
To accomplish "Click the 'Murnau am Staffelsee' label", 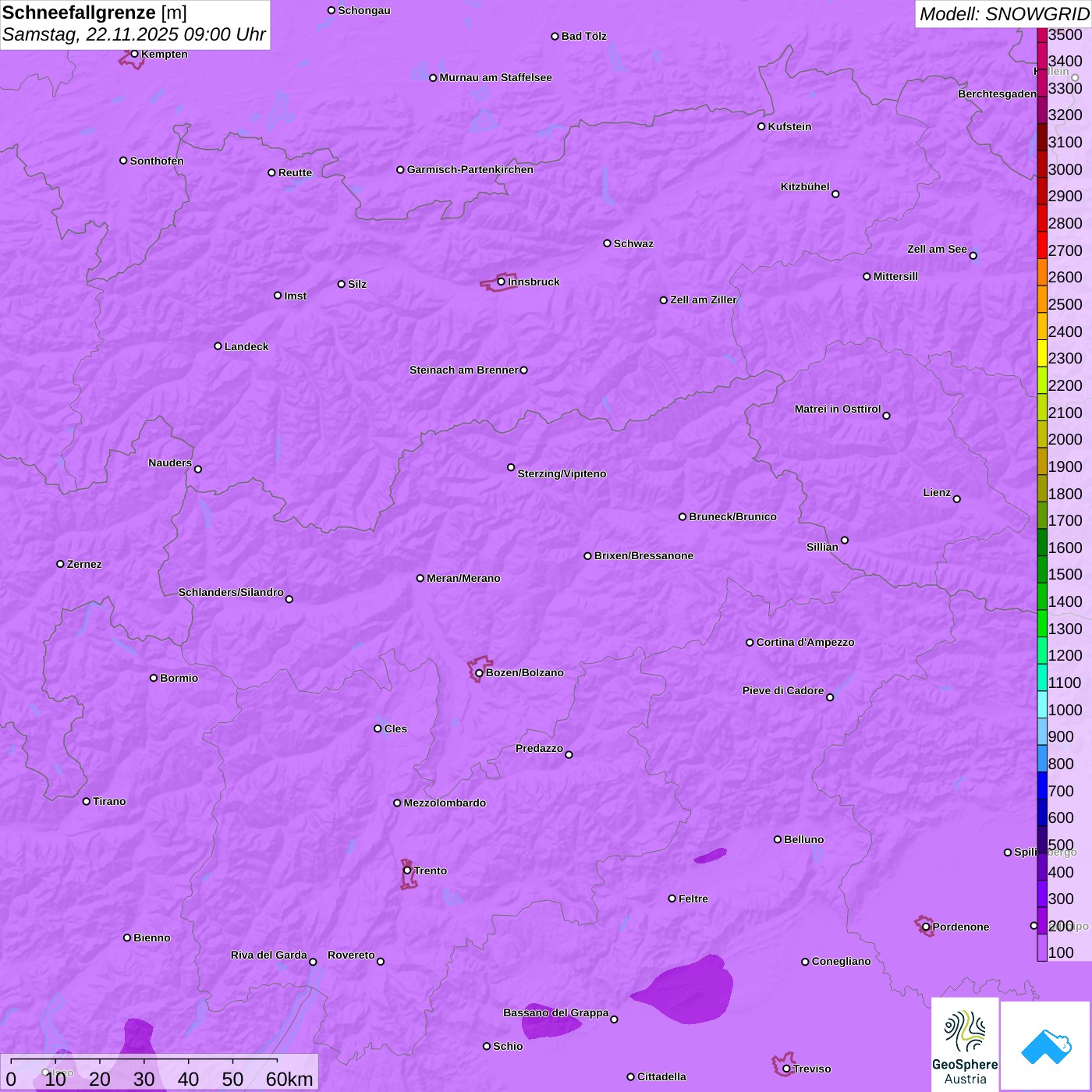I will click(x=495, y=77).
